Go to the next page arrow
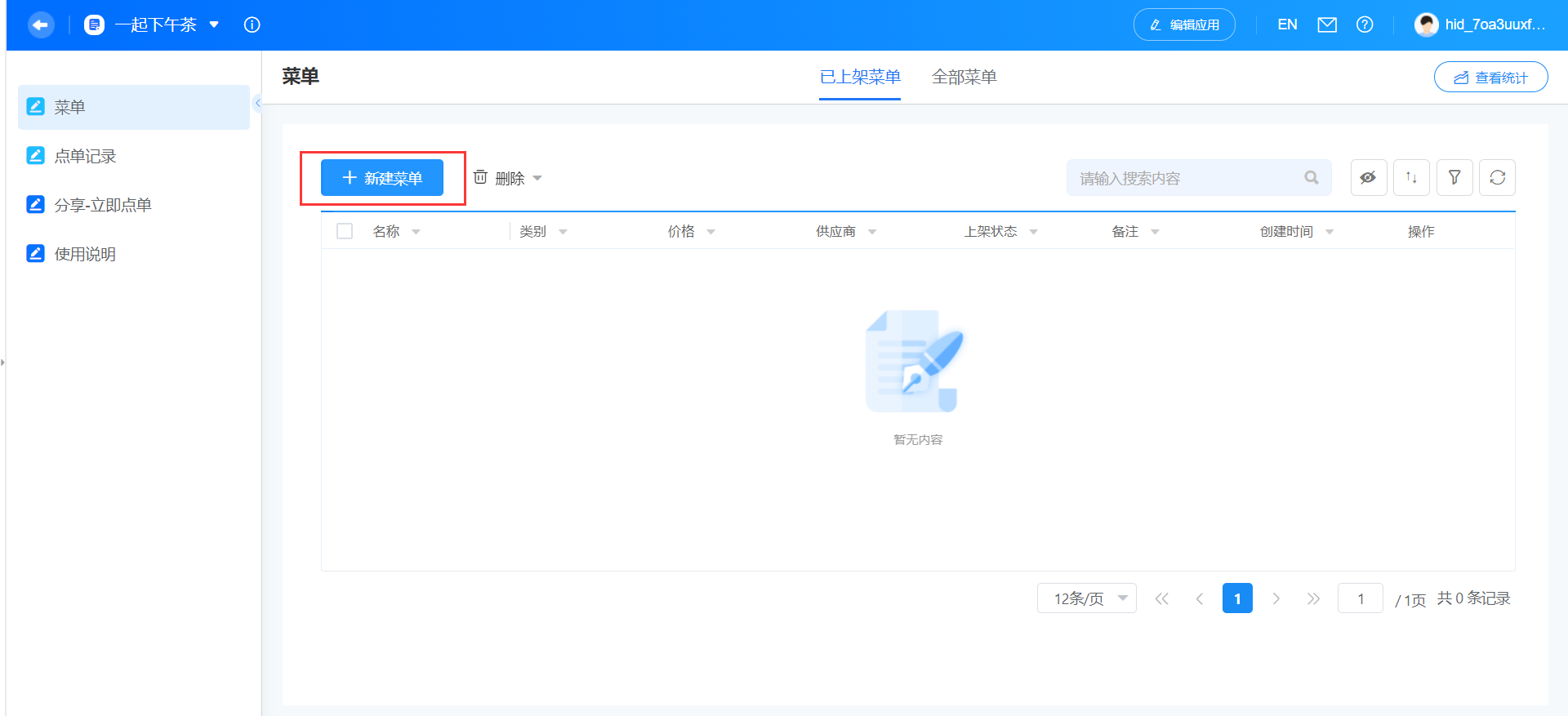Image resolution: width=1568 pixels, height=716 pixels. (x=1276, y=598)
